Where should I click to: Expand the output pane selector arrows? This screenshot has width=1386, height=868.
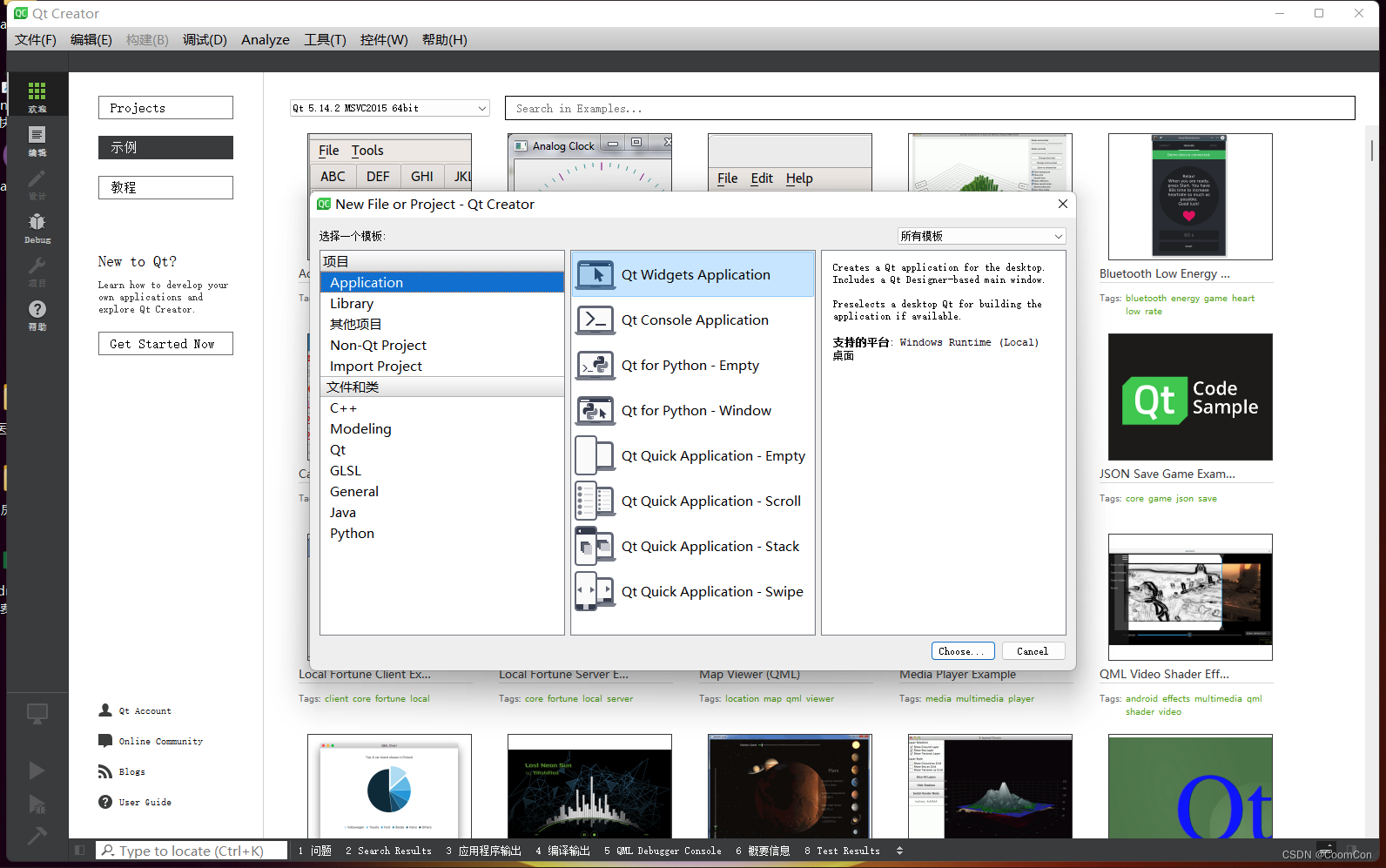tap(899, 851)
